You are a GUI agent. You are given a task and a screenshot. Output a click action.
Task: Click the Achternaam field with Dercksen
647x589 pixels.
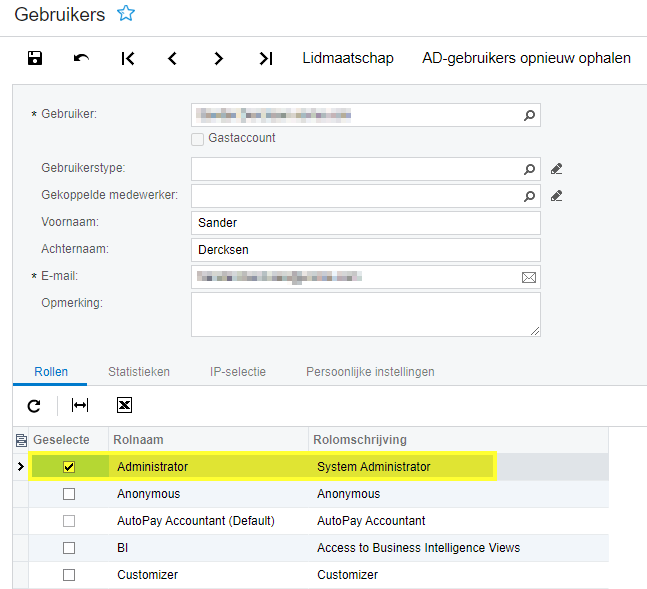pyautogui.click(x=366, y=250)
